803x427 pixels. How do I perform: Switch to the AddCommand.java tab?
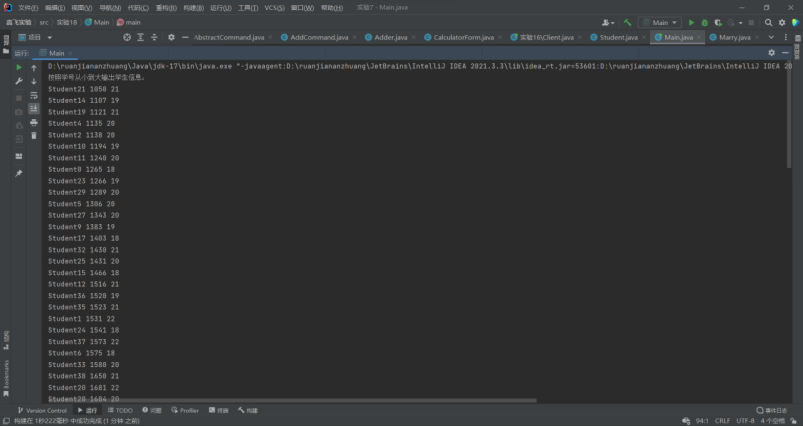click(319, 37)
